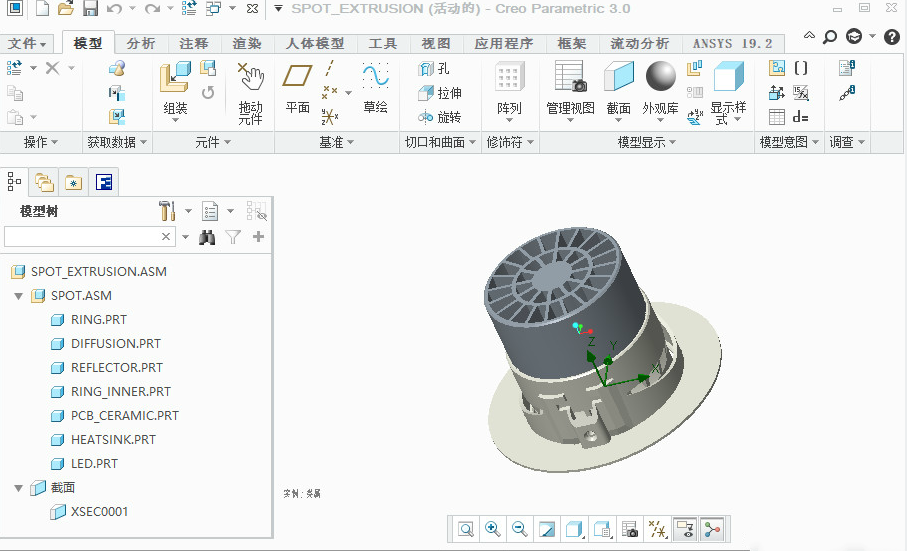Image resolution: width=907 pixels, height=551 pixels.
Task: Collapse the 截面 section node
Action: [x=18, y=488]
